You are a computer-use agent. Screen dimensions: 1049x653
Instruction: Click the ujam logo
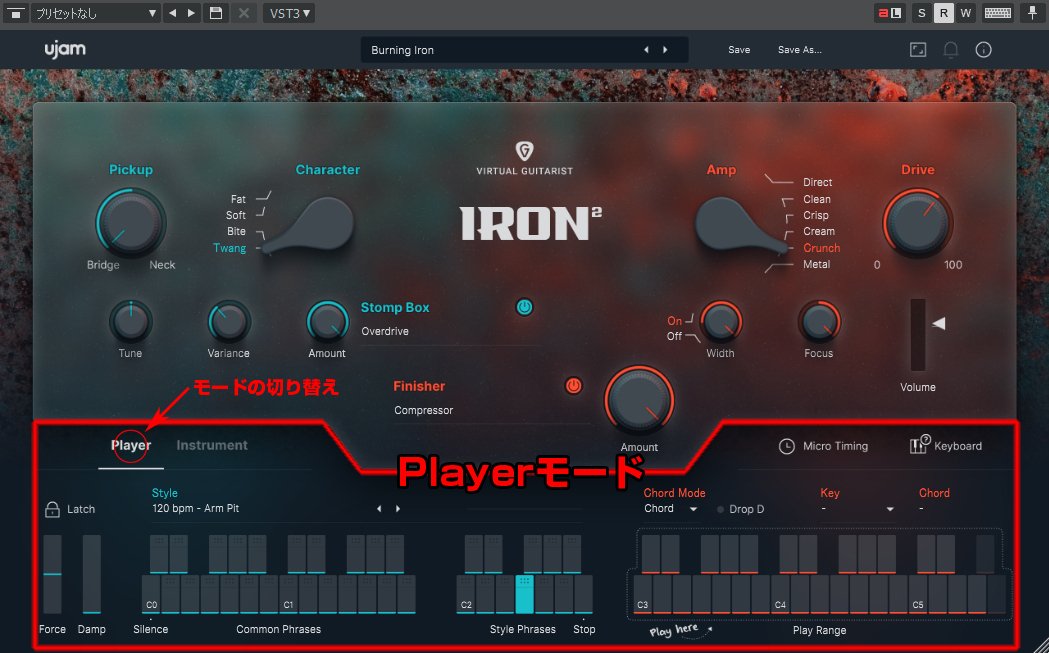coord(64,49)
